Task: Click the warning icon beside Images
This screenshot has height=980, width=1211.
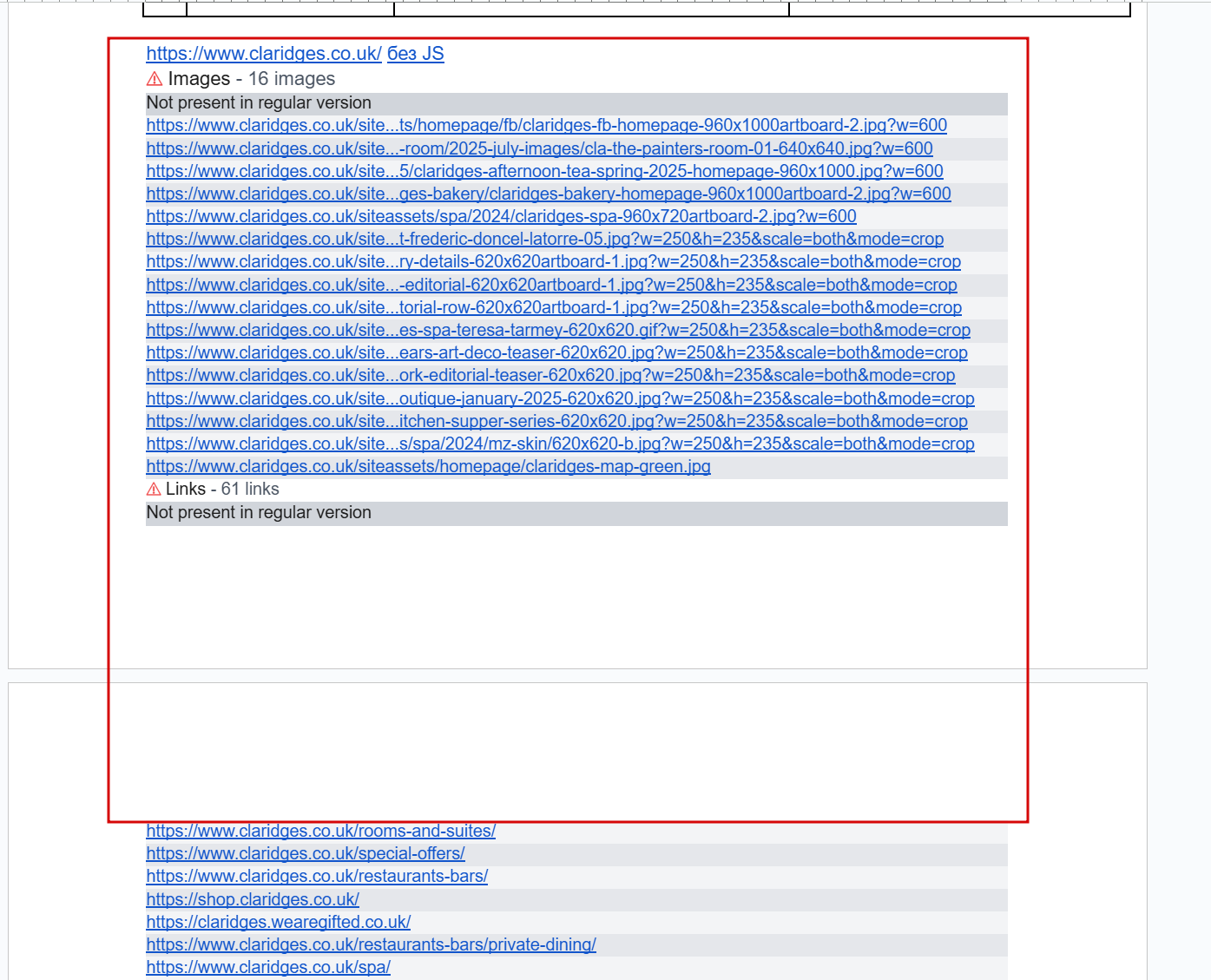Action: click(x=155, y=79)
